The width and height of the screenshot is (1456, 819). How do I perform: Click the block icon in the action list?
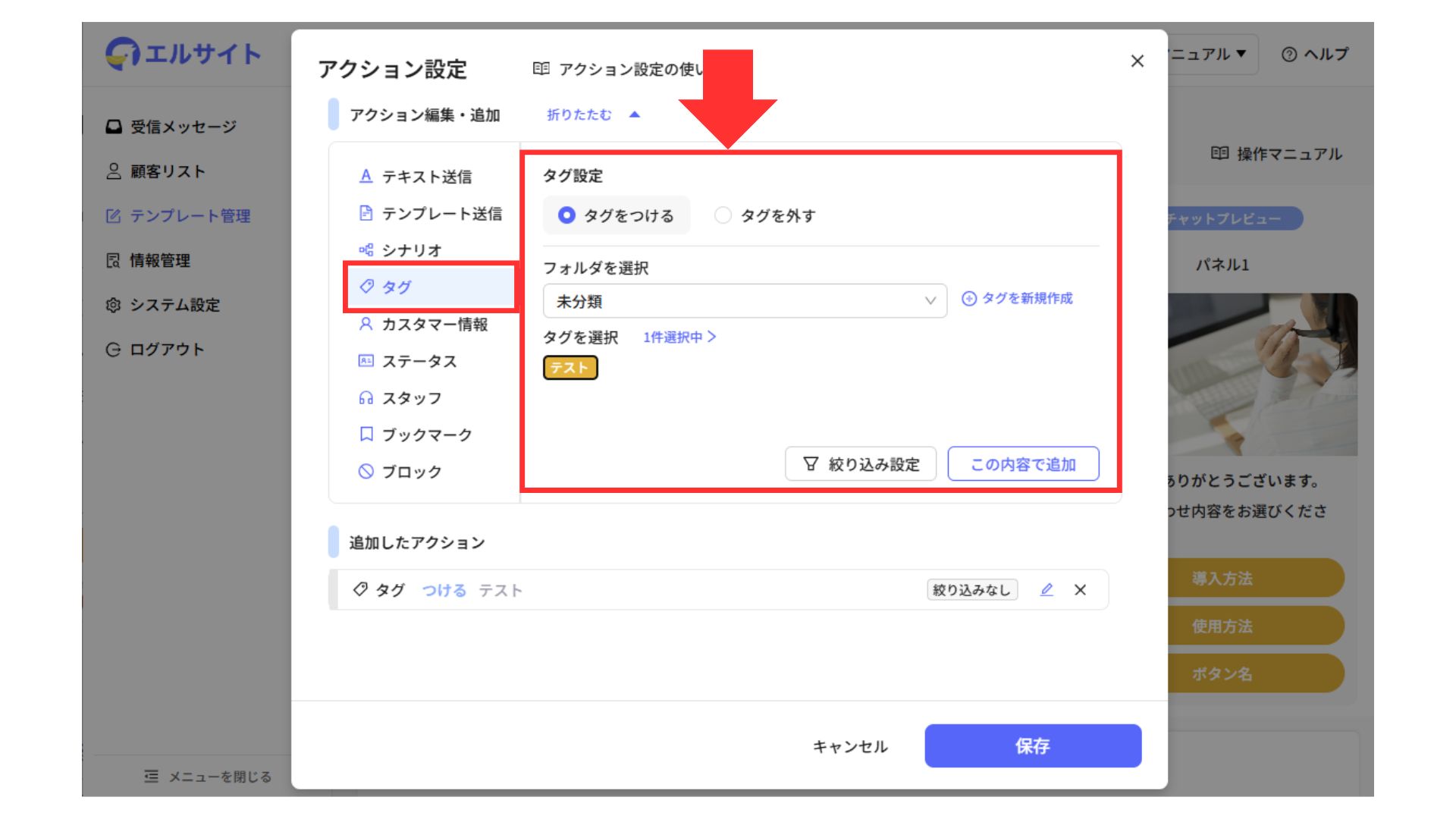[366, 472]
